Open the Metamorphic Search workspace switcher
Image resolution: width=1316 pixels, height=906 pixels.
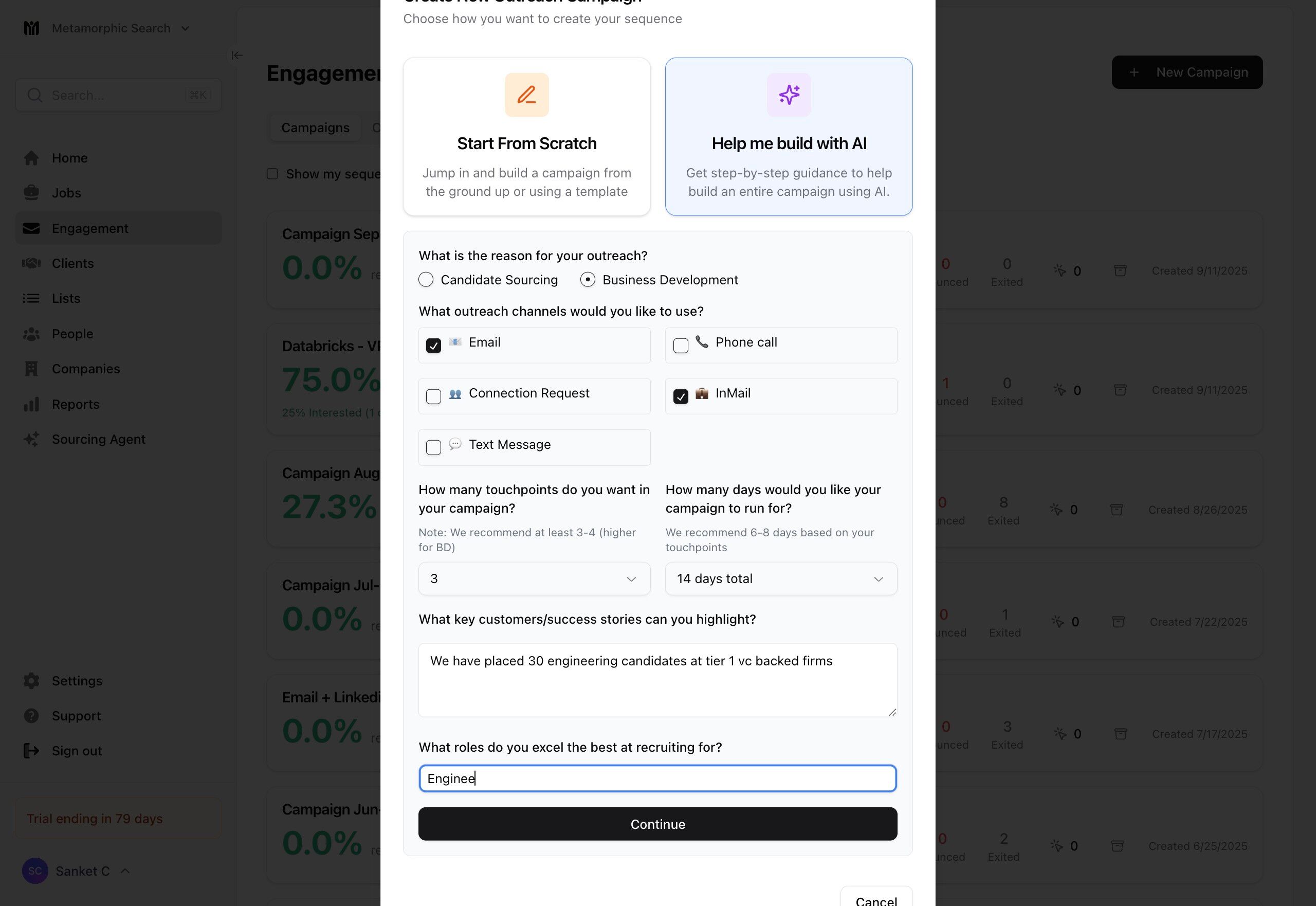coord(111,28)
